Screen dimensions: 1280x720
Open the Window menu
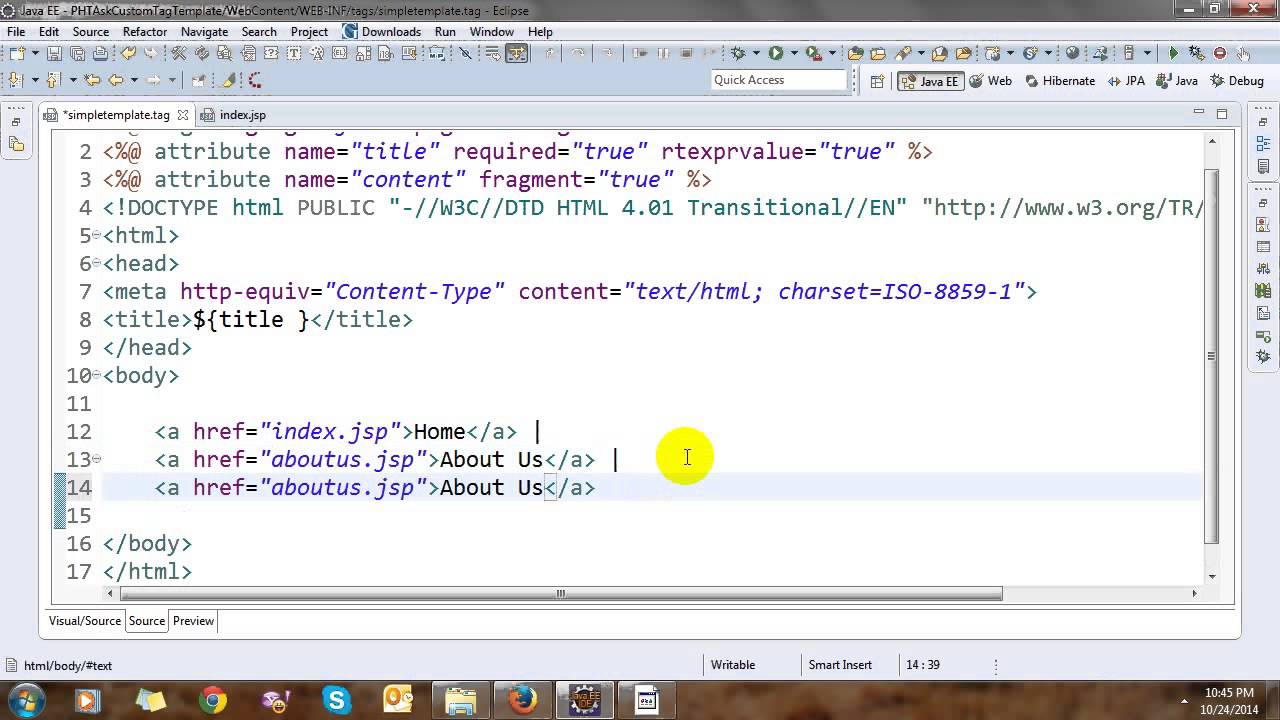(x=492, y=31)
